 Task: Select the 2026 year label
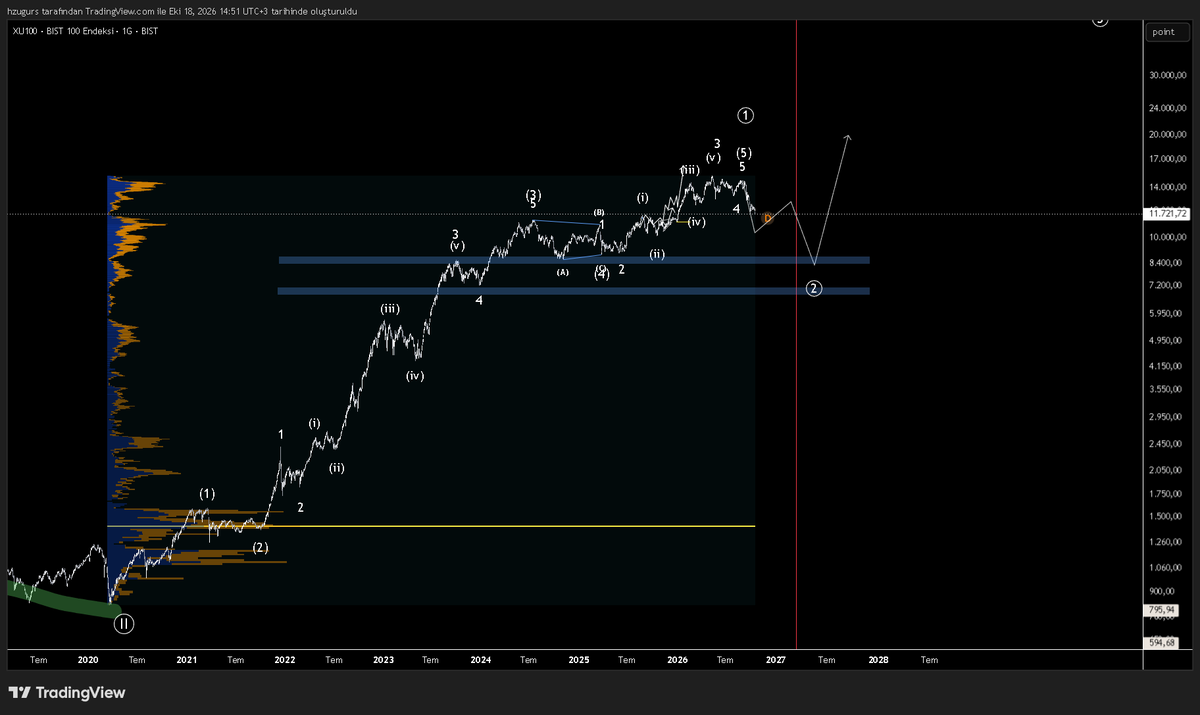click(678, 660)
